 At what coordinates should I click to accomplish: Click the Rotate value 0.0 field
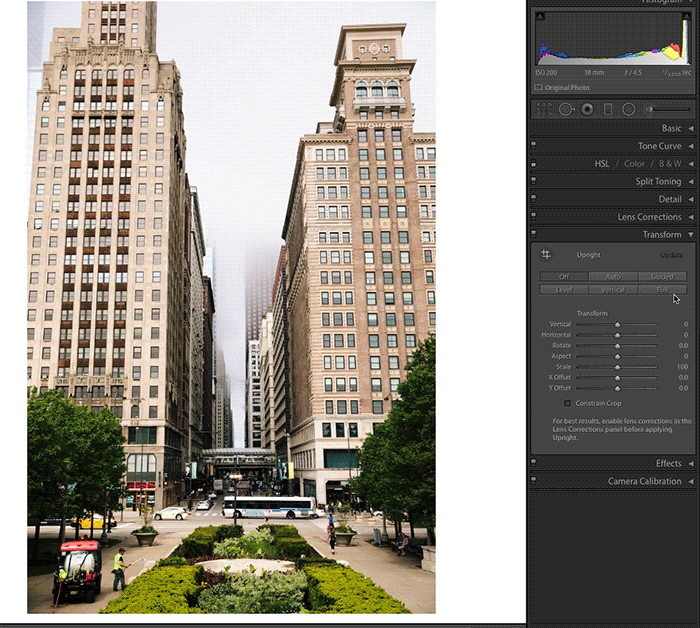683,345
